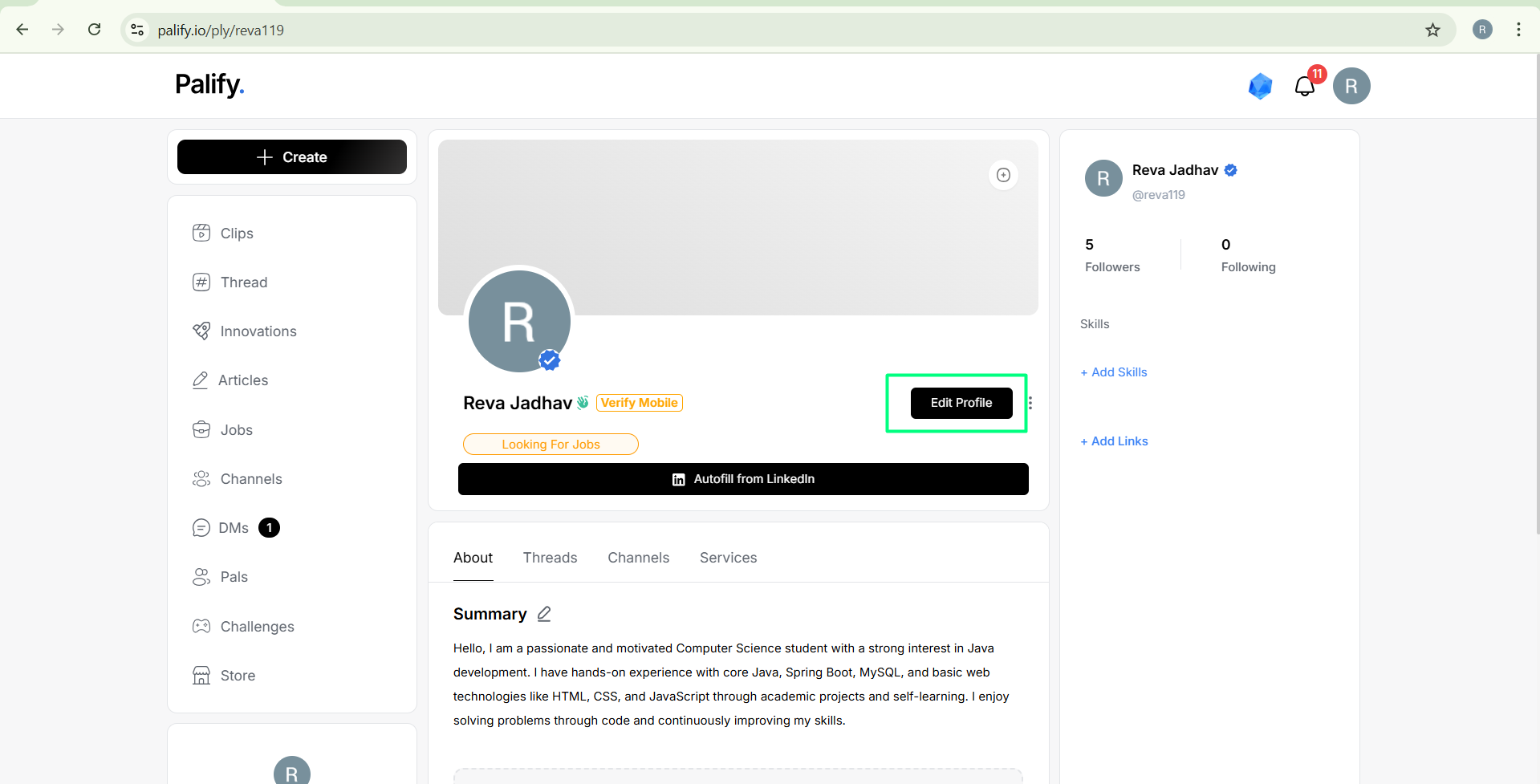Switch to the Services tab
Image resolution: width=1540 pixels, height=784 pixels.
point(728,558)
